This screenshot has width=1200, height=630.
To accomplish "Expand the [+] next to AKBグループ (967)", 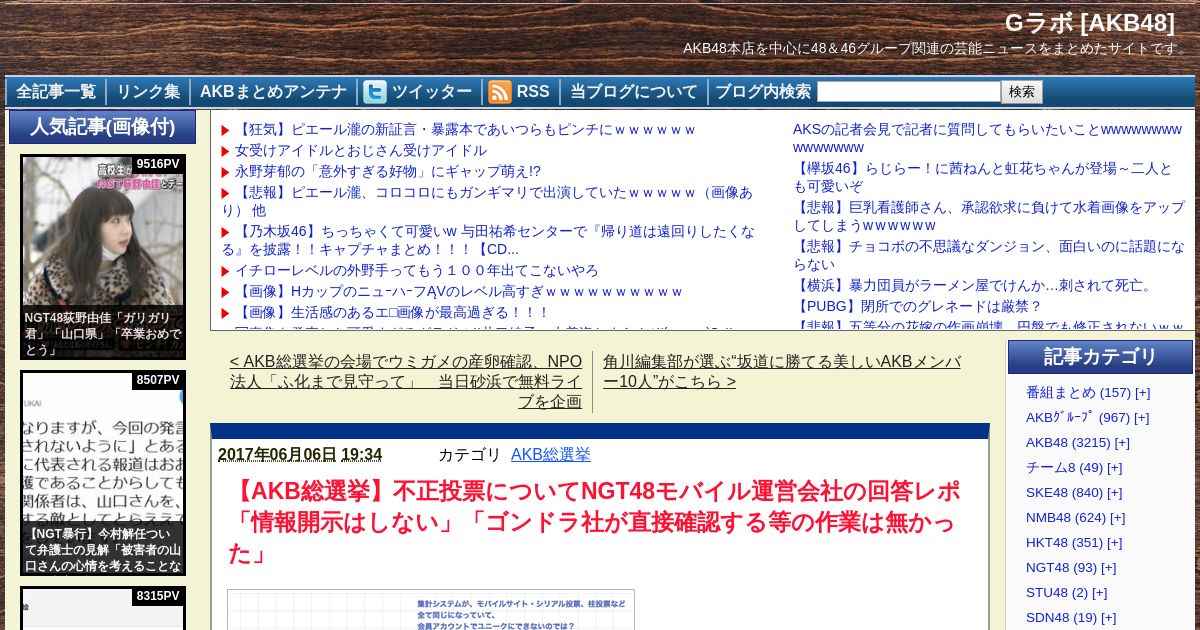I will [x=1141, y=417].
